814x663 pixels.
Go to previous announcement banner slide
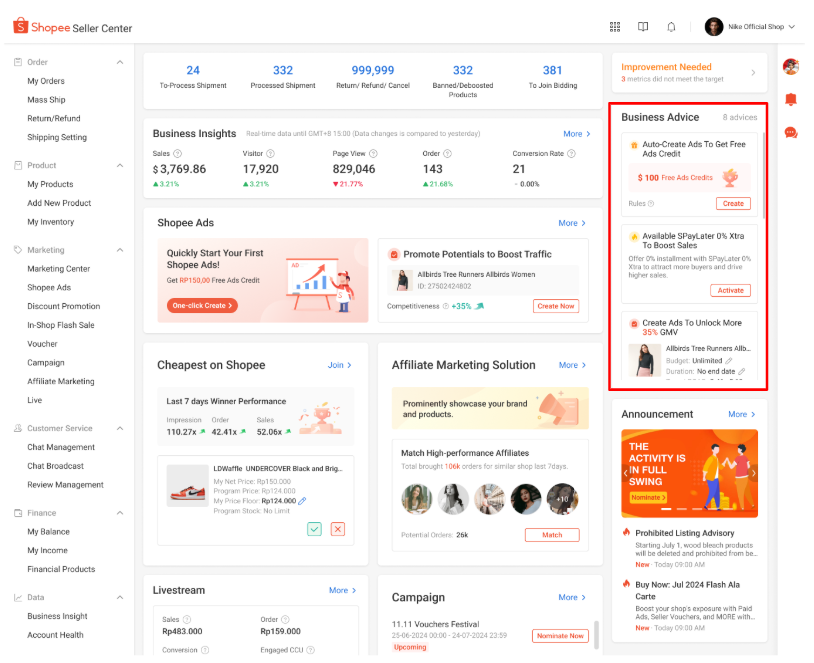(626, 473)
